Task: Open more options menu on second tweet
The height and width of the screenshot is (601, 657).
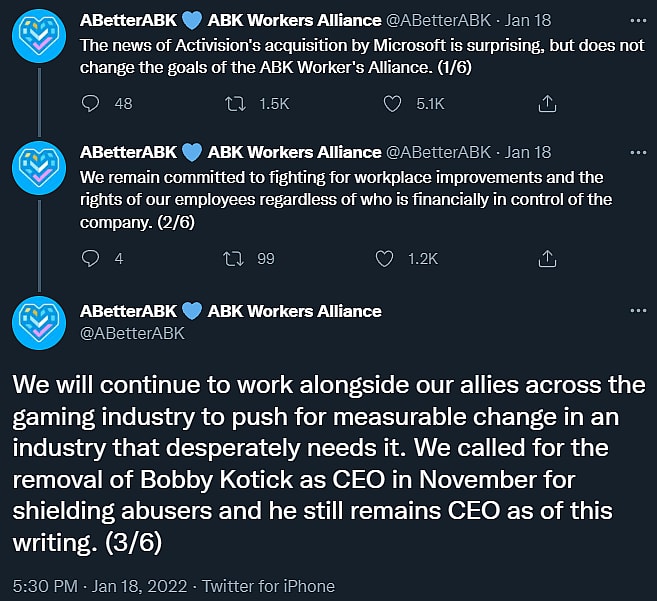Action: click(638, 152)
